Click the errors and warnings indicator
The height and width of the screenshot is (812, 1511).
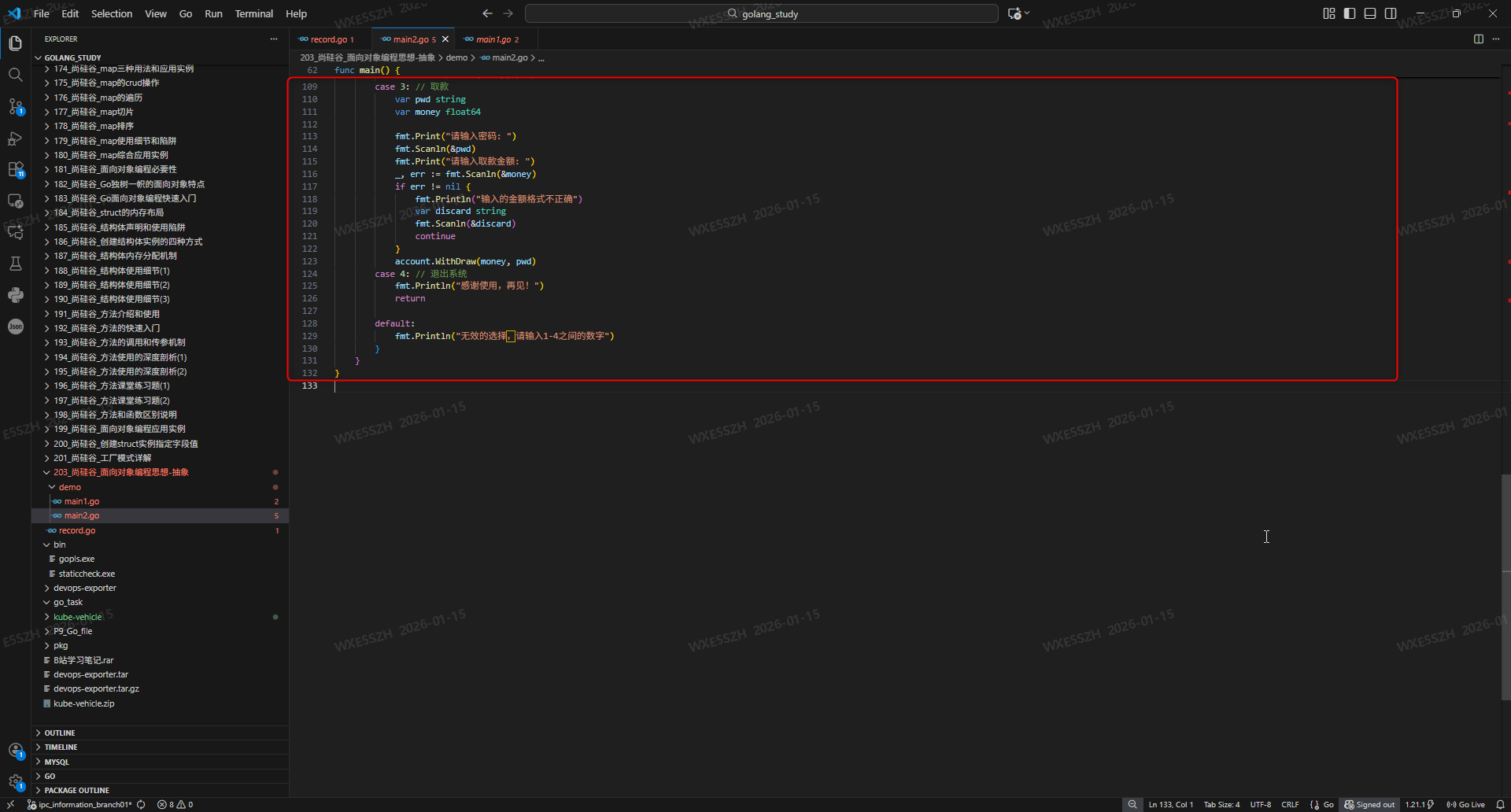tap(175, 804)
